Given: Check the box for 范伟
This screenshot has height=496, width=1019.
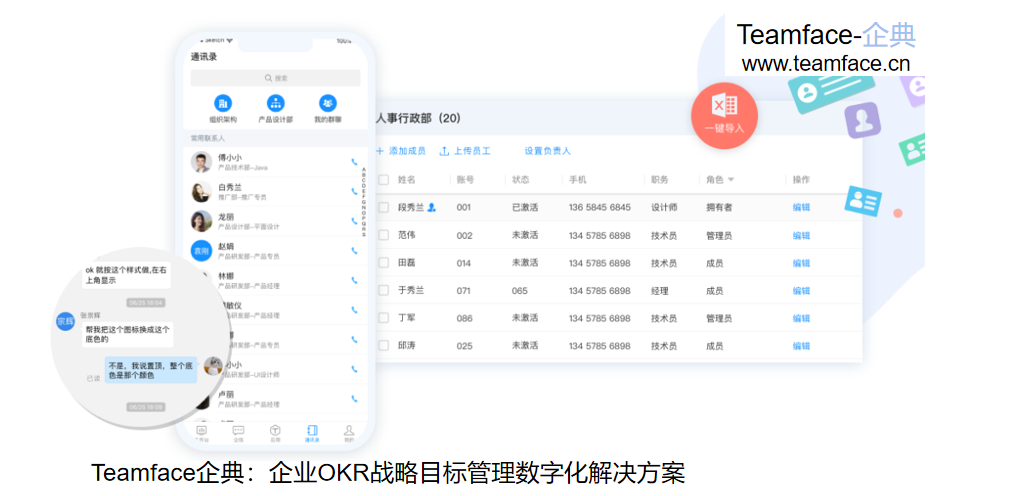Looking at the screenshot, I should point(384,235).
